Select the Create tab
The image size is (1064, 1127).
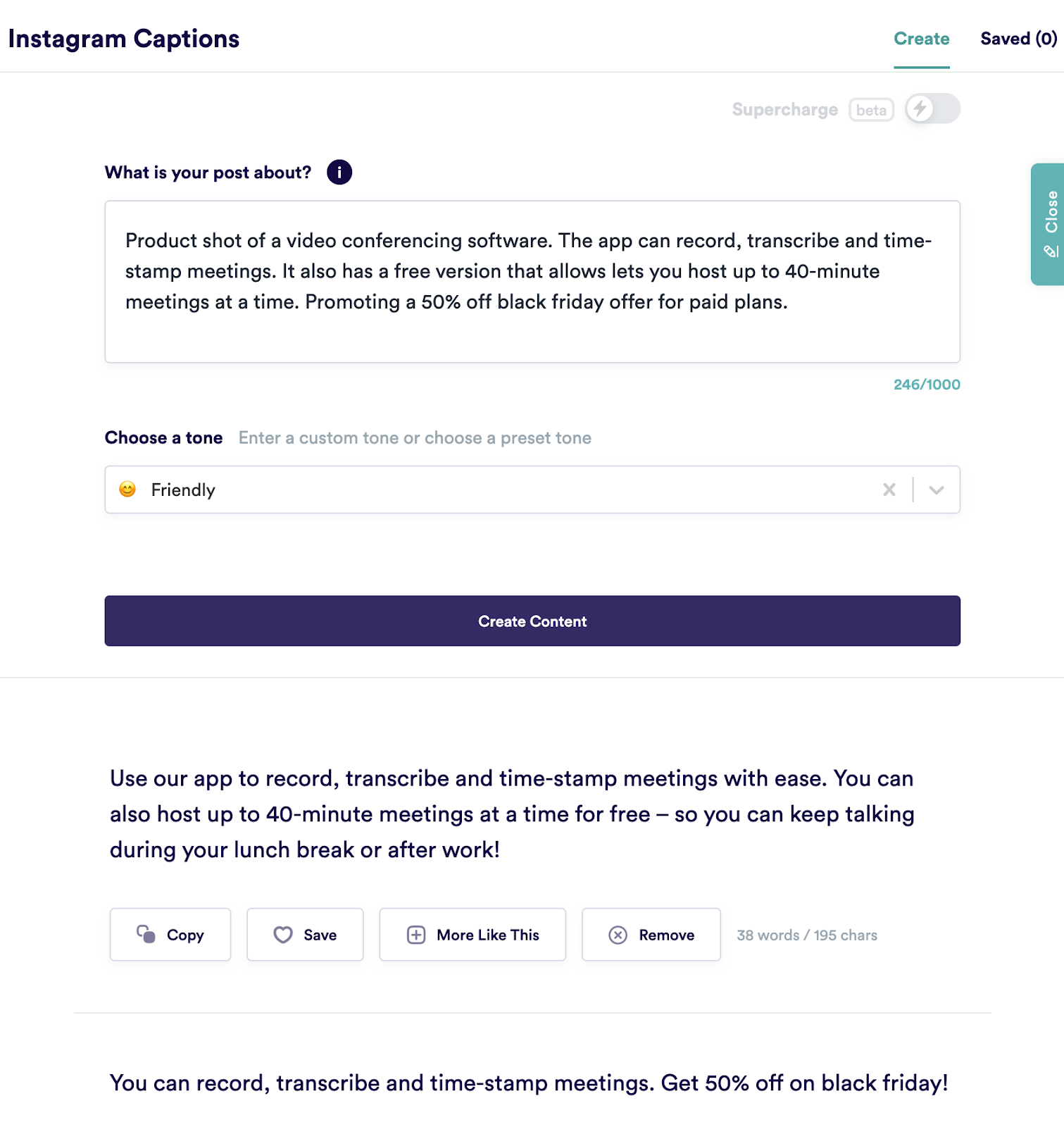pos(921,39)
